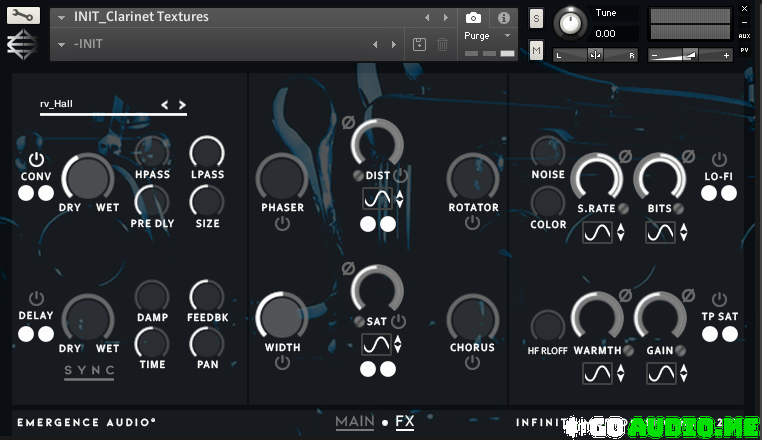Toggle the DIST power button
Screen dimensions: 762x440
tap(400, 176)
